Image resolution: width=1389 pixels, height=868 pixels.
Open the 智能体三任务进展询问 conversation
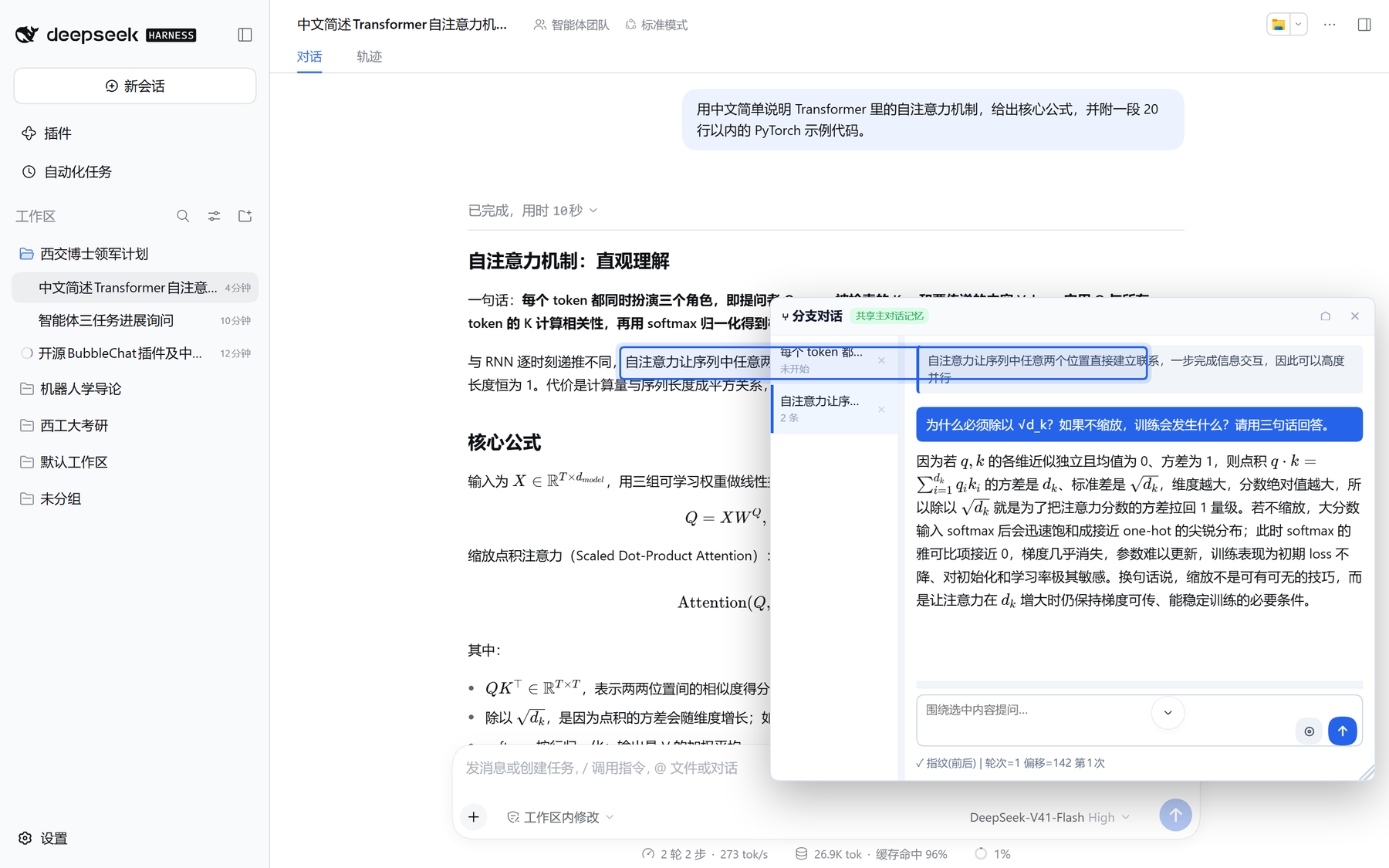click(135, 320)
